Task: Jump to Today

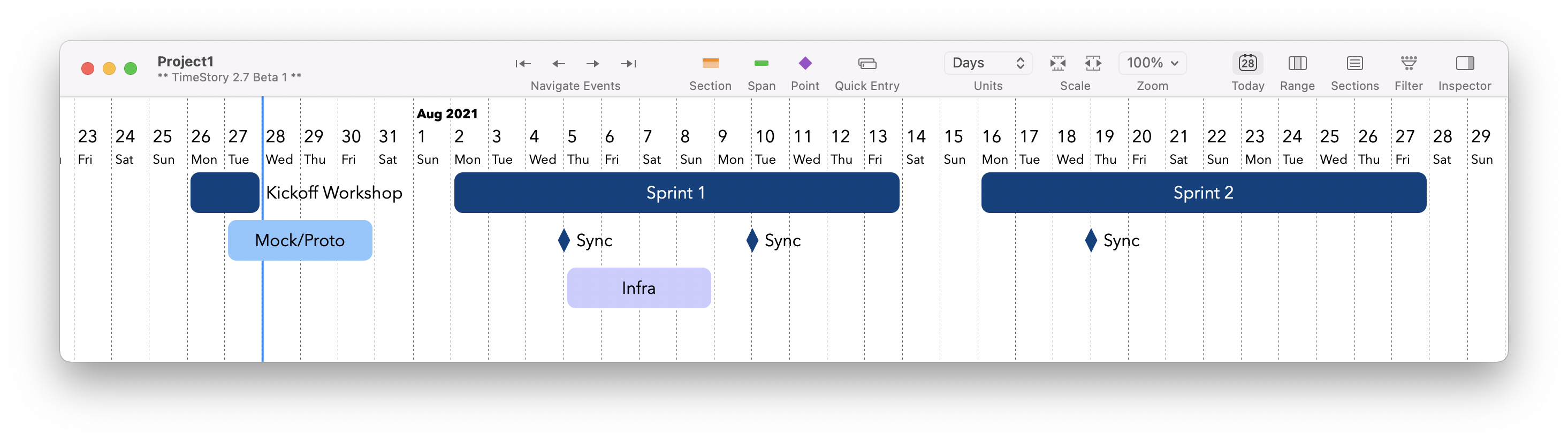Action: 1247,63
